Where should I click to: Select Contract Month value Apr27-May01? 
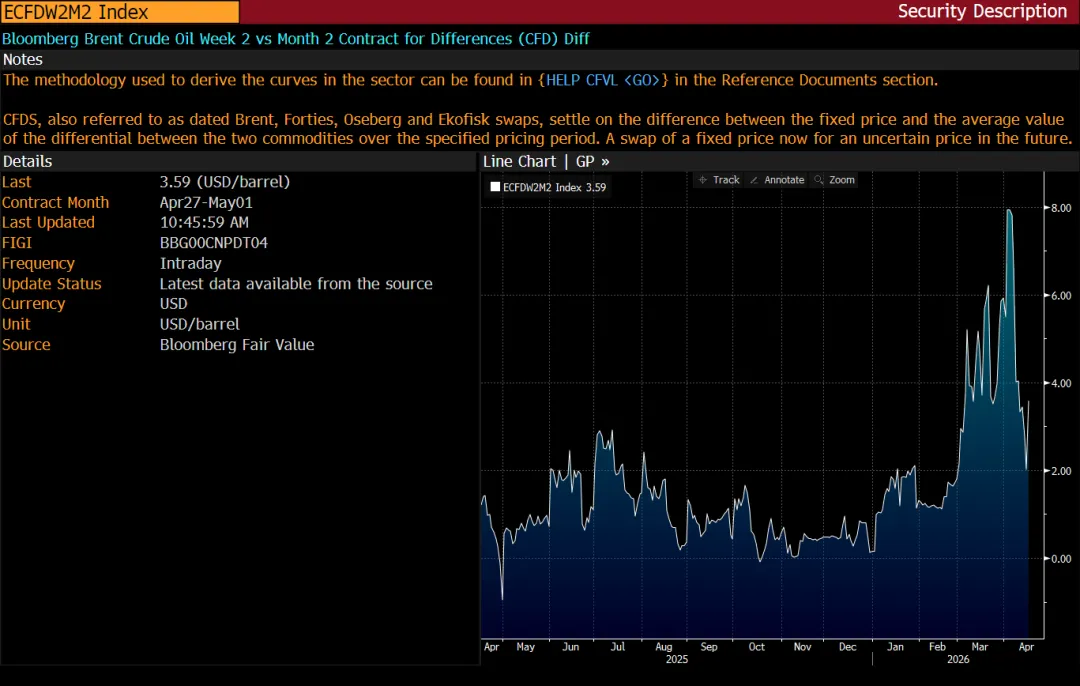(206, 202)
